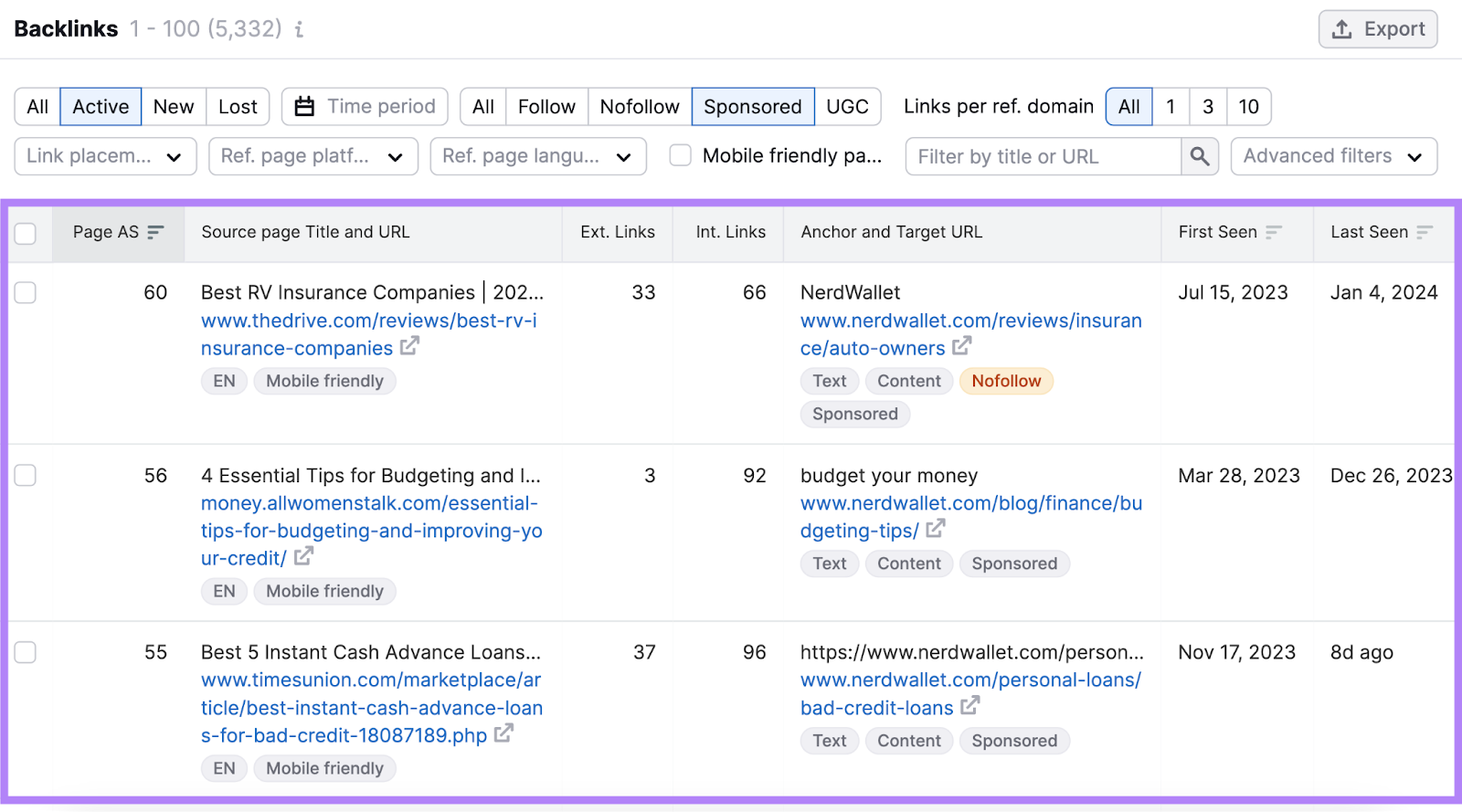Click the First Seen sort icon
The width and height of the screenshot is (1462, 812).
pos(1275,232)
